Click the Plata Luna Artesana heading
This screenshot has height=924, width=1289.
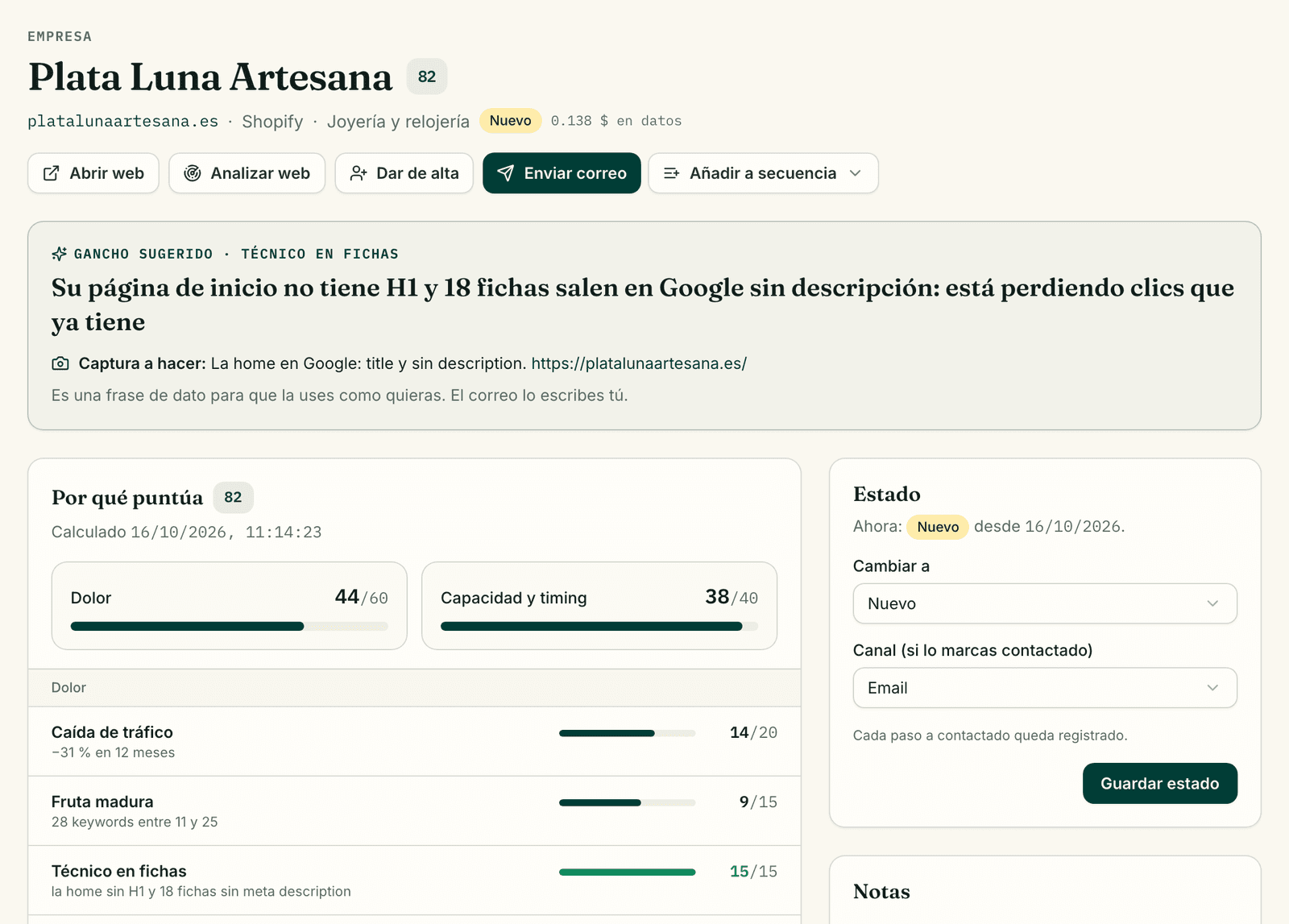(x=210, y=77)
